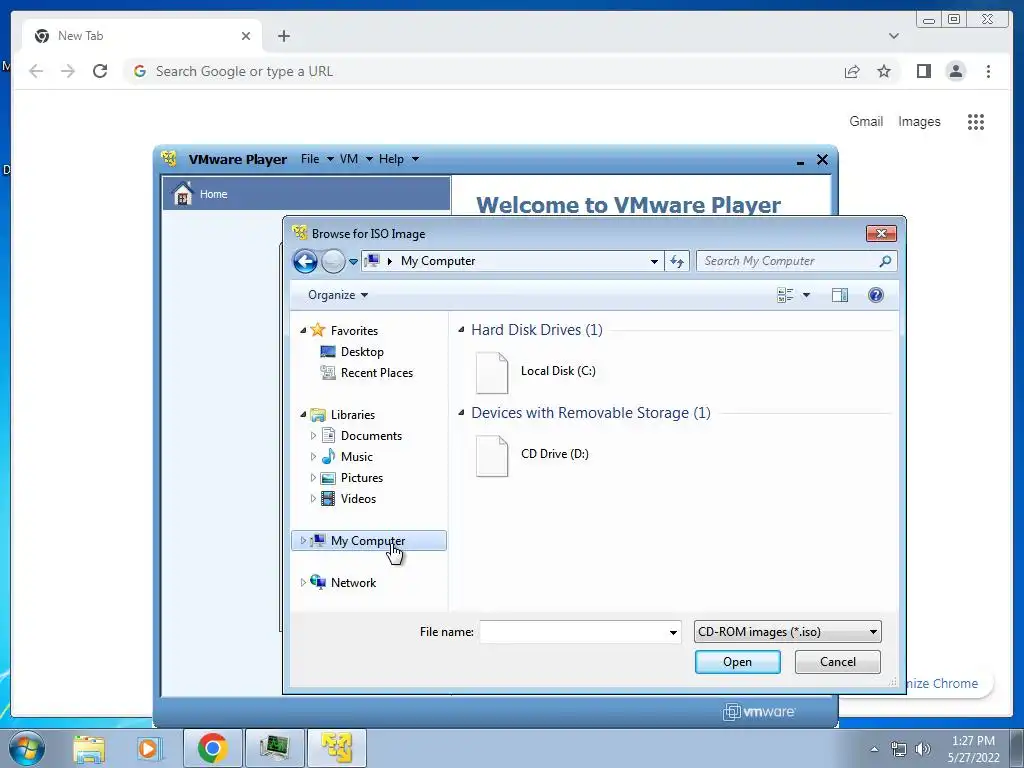Collapse the Libraries group
This screenshot has width=1024, height=768.
coord(303,415)
